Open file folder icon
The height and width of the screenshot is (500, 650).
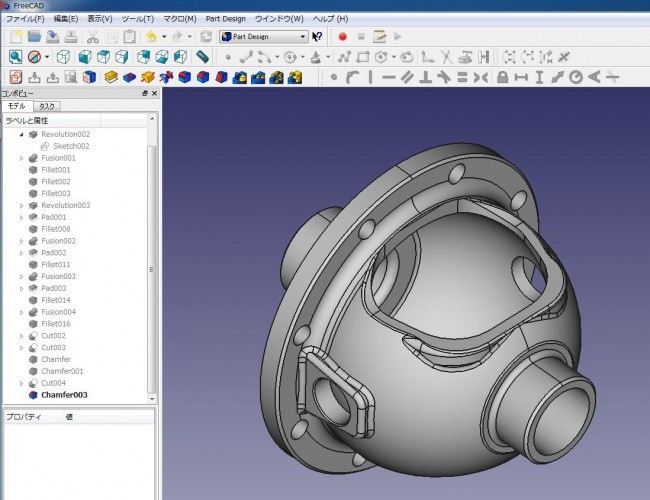(x=34, y=36)
